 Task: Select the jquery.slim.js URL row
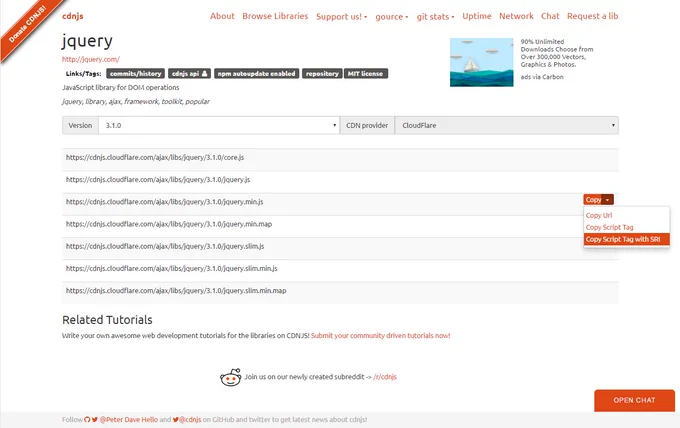(x=340, y=246)
